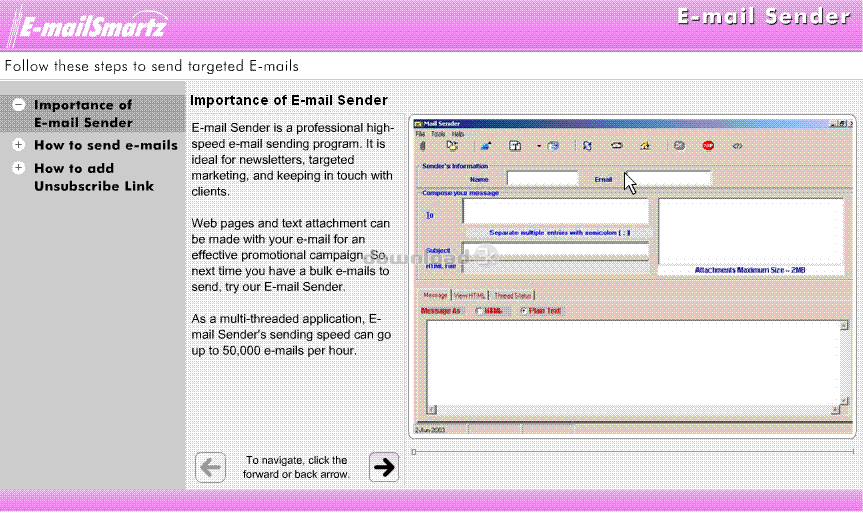This screenshot has height=513, width=863.
Task: Switch to the View HTML tab
Action: (469, 296)
